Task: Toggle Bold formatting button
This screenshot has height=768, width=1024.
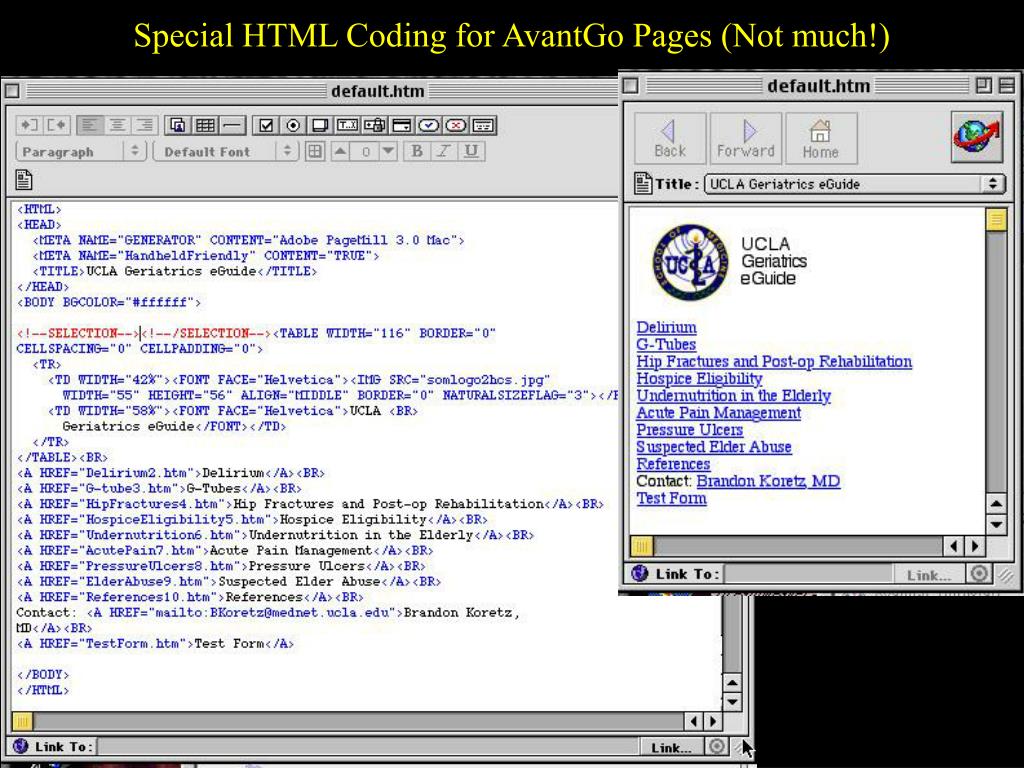Action: (x=417, y=152)
